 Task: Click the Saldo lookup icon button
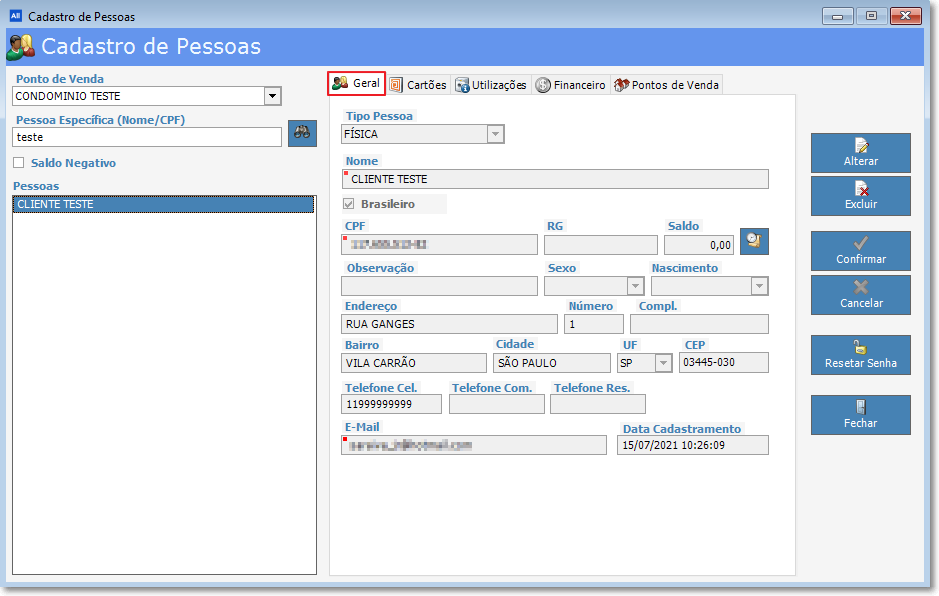click(x=754, y=241)
